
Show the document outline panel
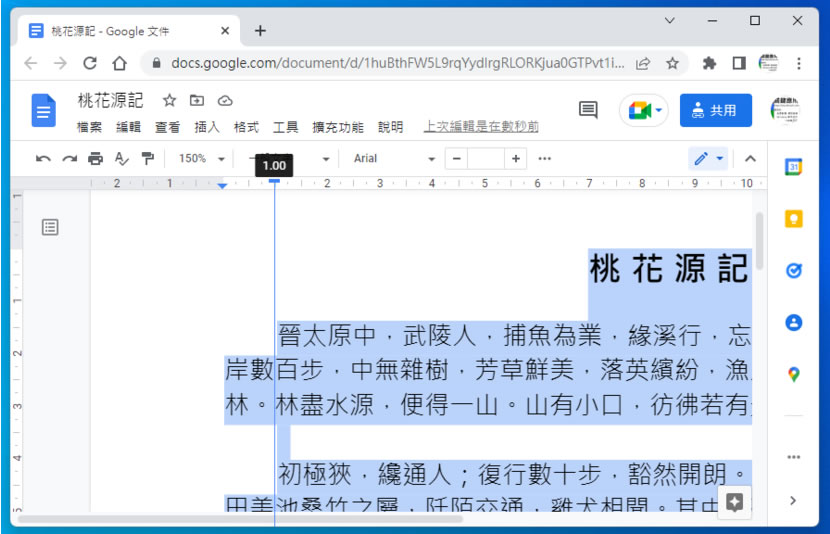(x=50, y=227)
